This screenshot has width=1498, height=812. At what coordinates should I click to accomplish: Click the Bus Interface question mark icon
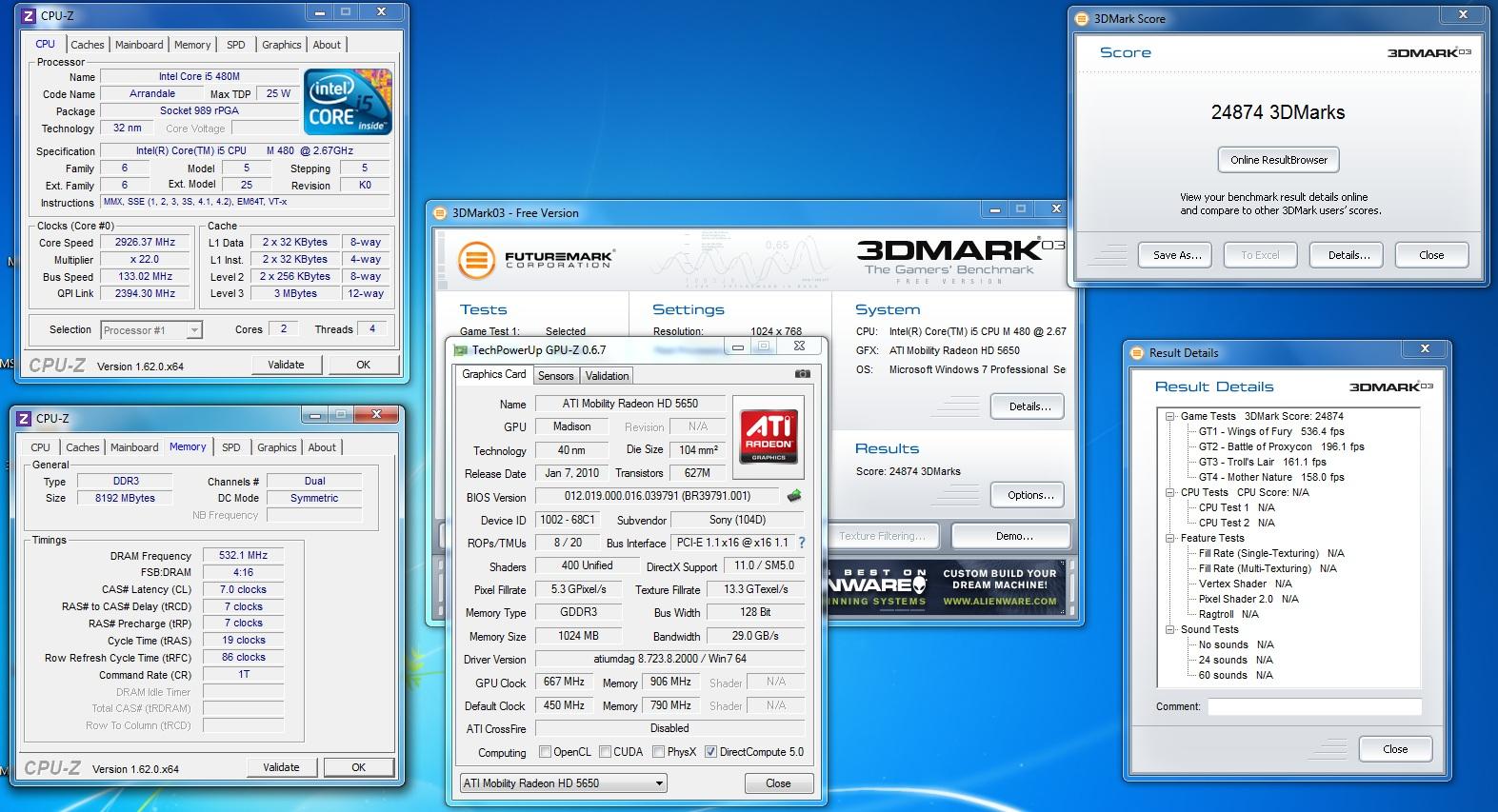801,543
